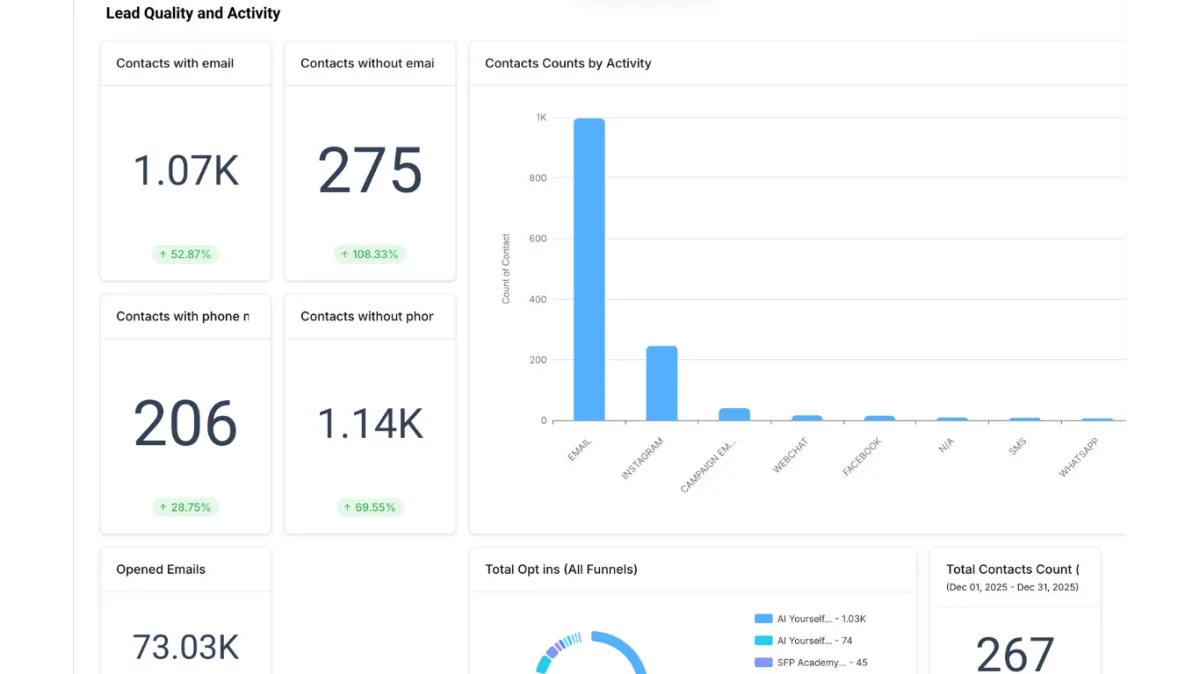Image resolution: width=1200 pixels, height=674 pixels.
Task: Open the Contacts without email card title
Action: point(367,63)
